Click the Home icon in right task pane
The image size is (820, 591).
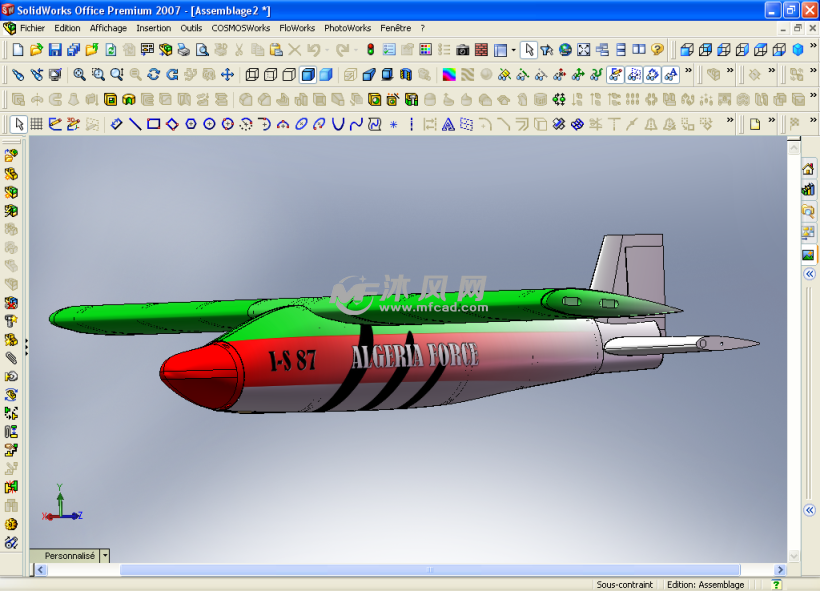coord(808,168)
